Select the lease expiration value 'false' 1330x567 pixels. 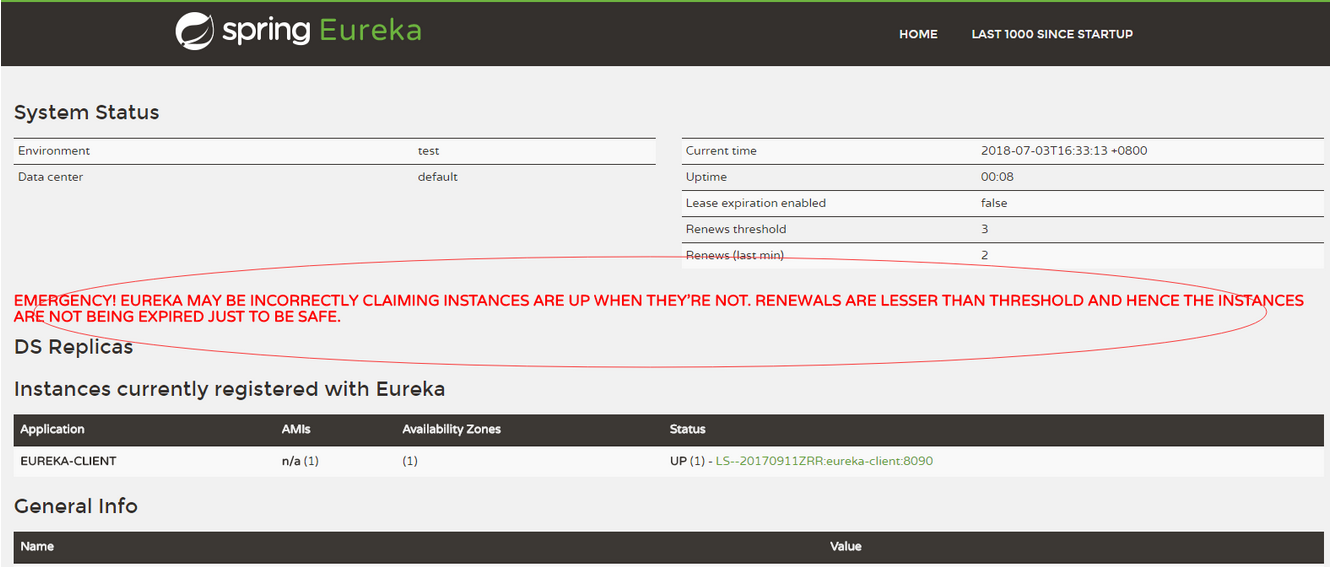coord(994,203)
